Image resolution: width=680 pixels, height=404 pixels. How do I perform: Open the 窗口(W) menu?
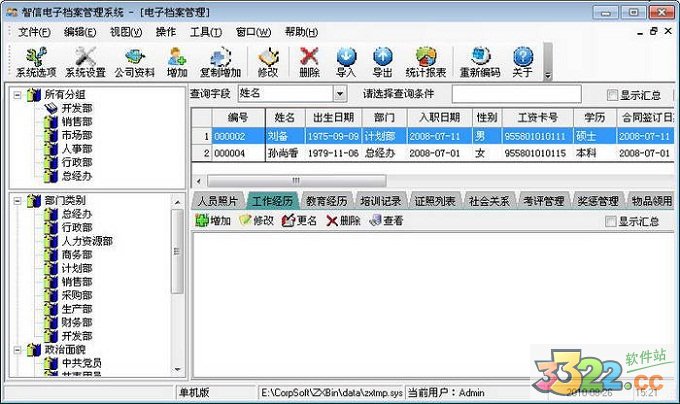253,32
